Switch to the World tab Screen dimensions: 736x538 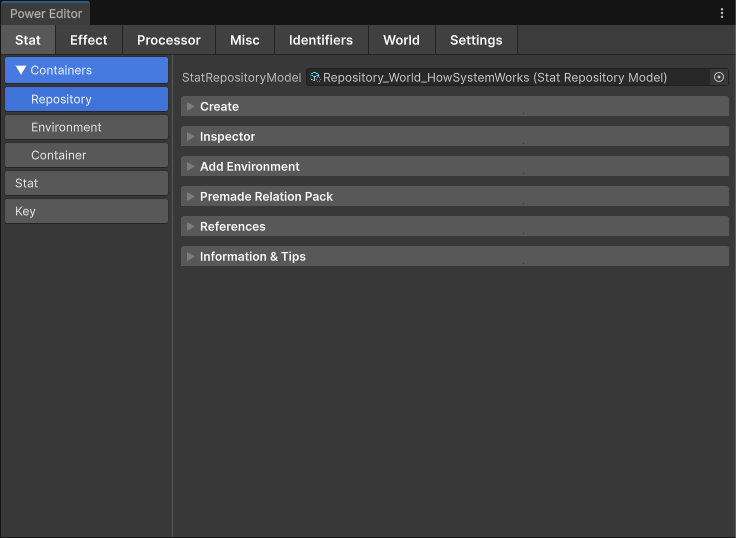click(x=402, y=40)
